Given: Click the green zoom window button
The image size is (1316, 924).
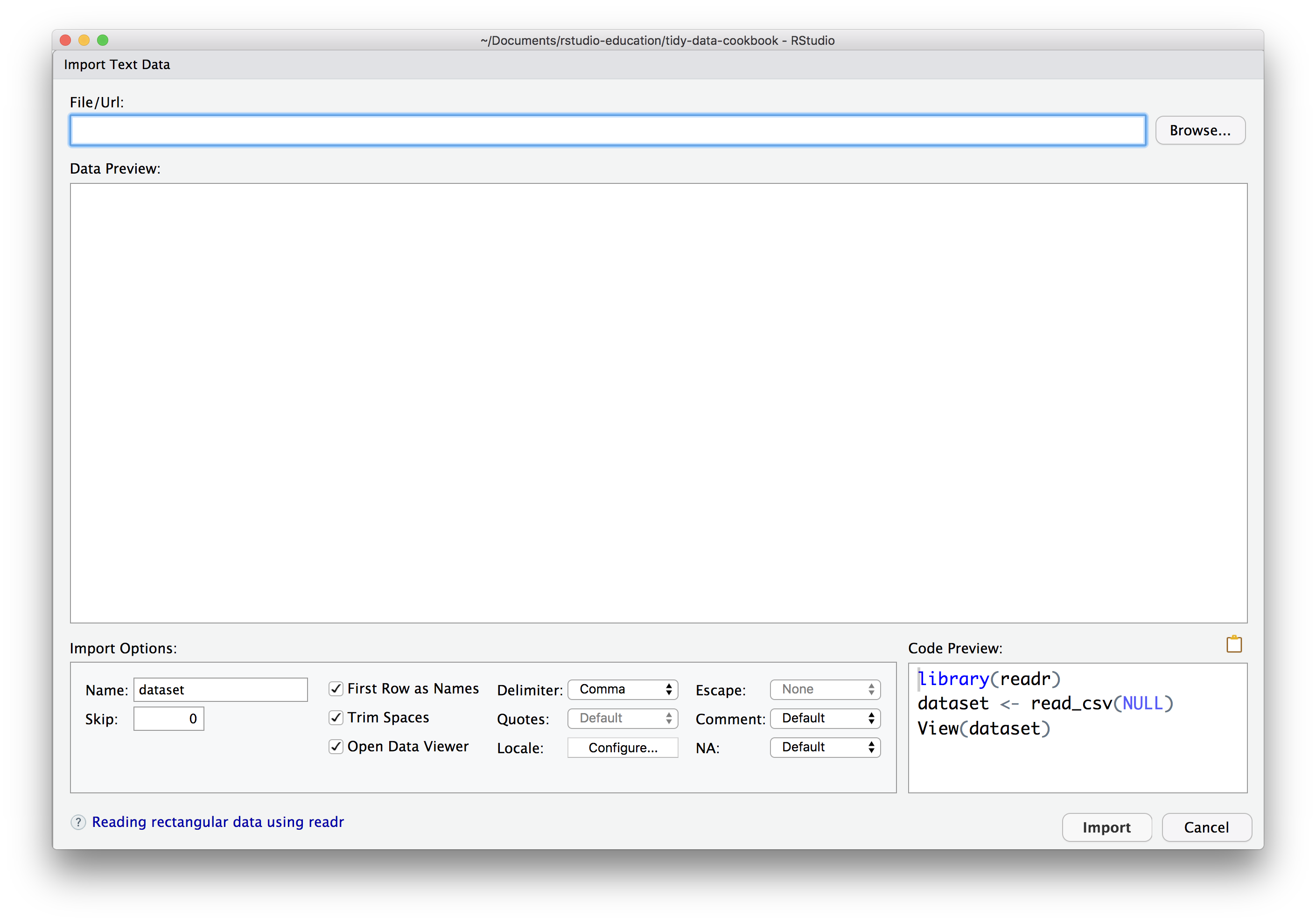Looking at the screenshot, I should point(103,40).
